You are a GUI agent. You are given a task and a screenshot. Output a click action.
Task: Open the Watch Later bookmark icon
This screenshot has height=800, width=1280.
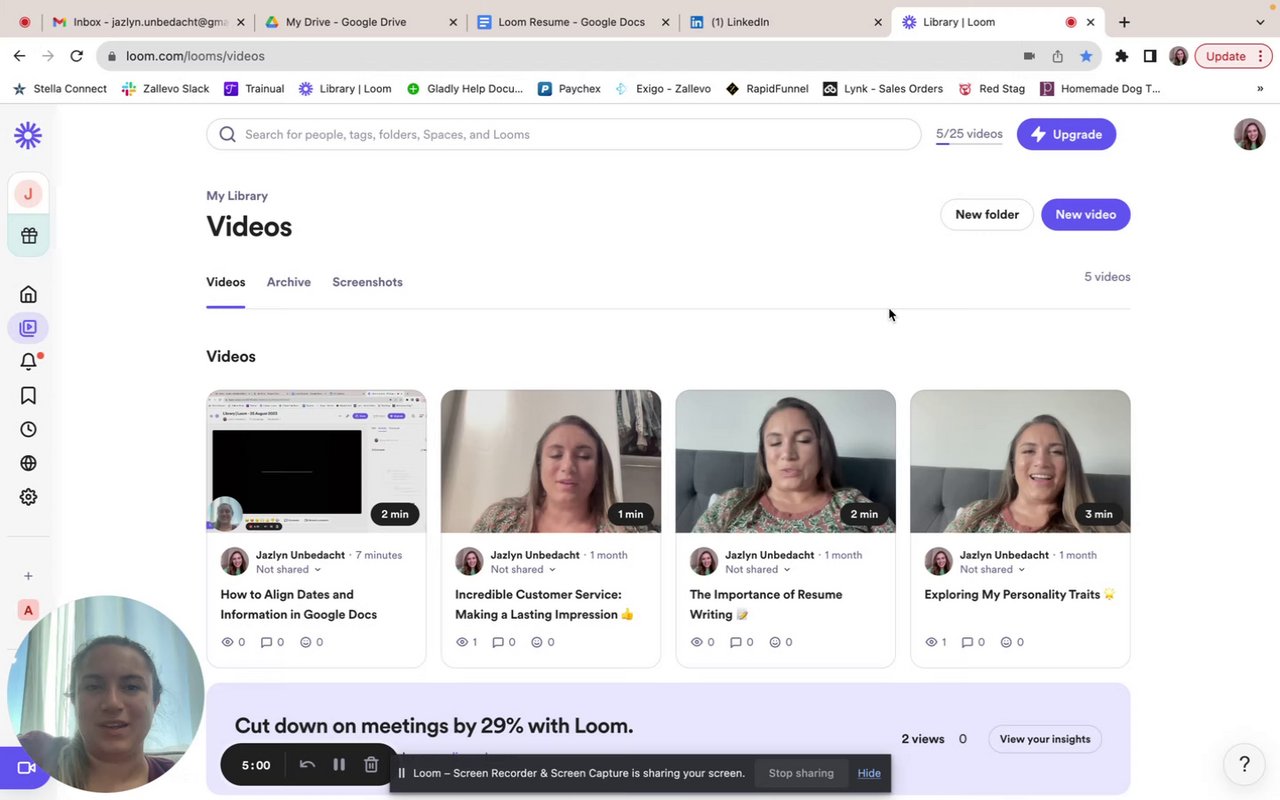pyautogui.click(x=28, y=396)
